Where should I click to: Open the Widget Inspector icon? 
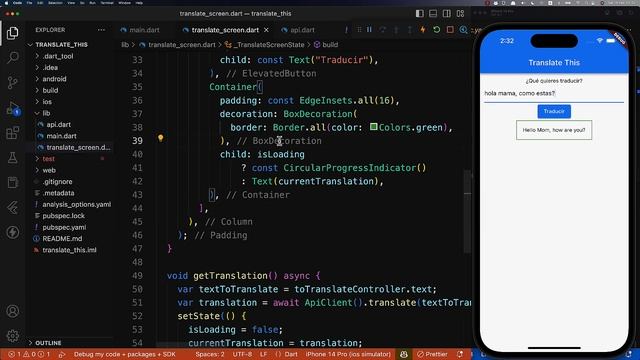(x=463, y=30)
